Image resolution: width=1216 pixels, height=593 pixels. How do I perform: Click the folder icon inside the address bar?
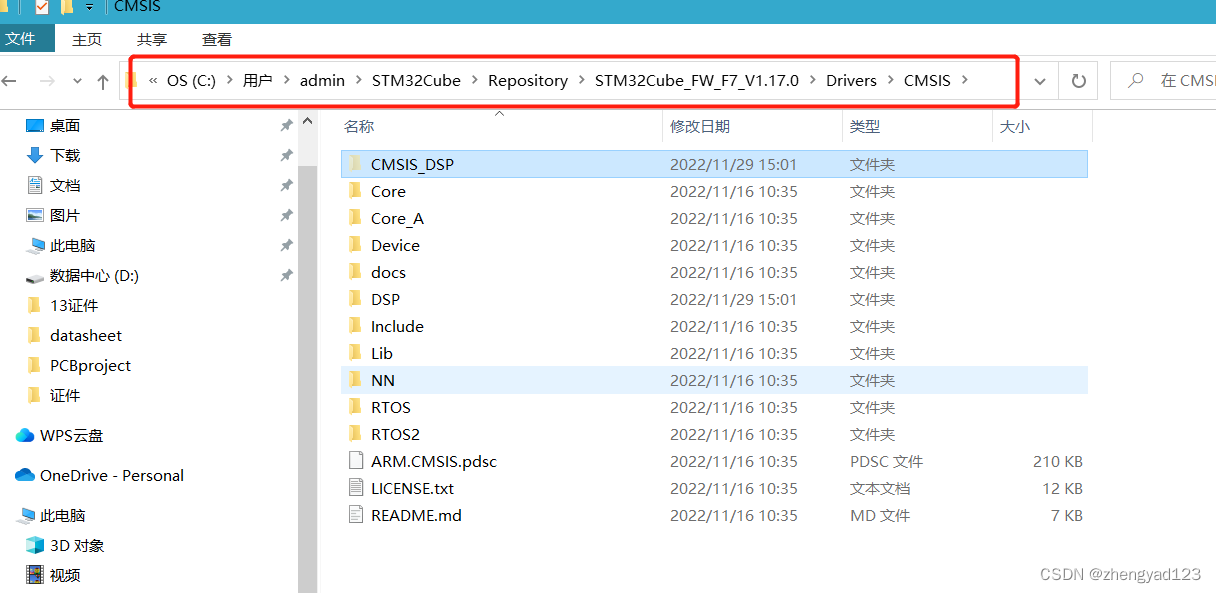tap(130, 80)
